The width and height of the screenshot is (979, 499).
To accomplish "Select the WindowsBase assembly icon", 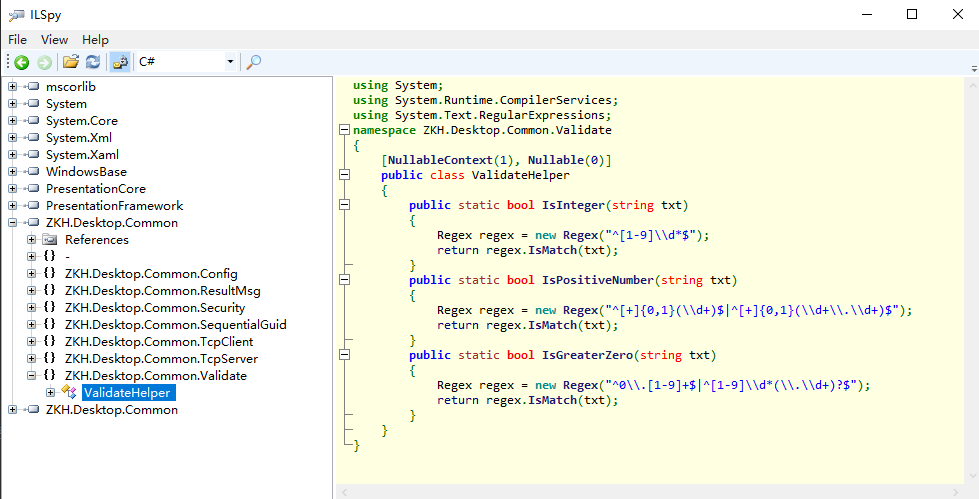I will [x=32, y=171].
